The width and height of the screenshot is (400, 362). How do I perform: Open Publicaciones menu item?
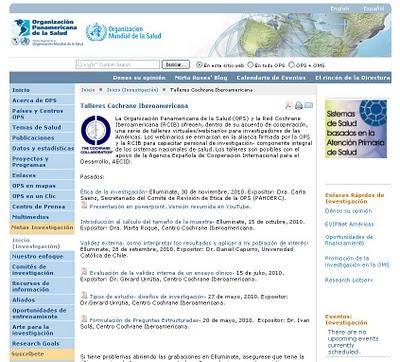(42, 138)
